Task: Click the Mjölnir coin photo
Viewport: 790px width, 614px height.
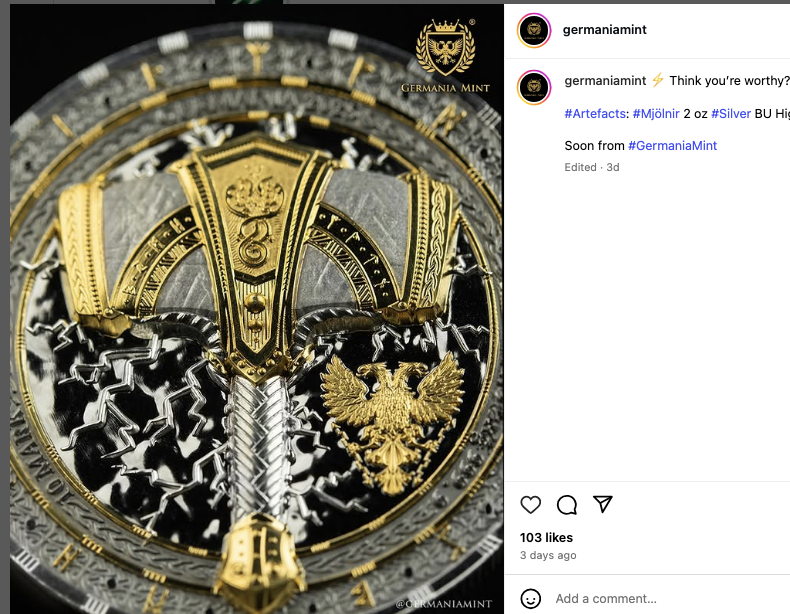Action: [x=256, y=309]
